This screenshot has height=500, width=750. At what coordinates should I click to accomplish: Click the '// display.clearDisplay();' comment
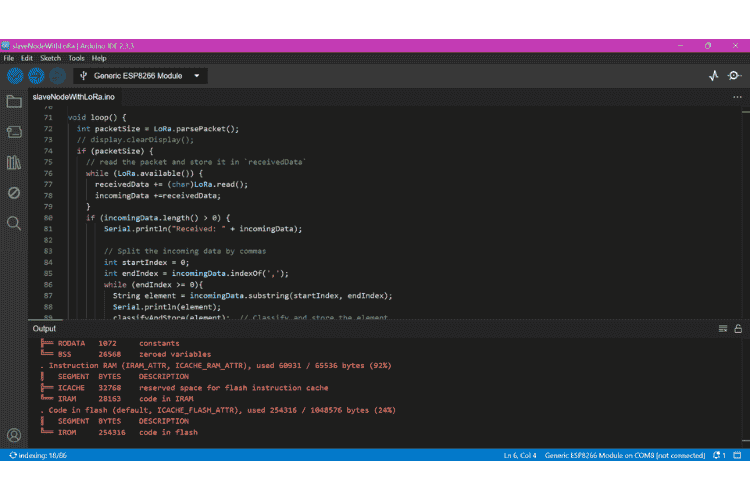135,140
